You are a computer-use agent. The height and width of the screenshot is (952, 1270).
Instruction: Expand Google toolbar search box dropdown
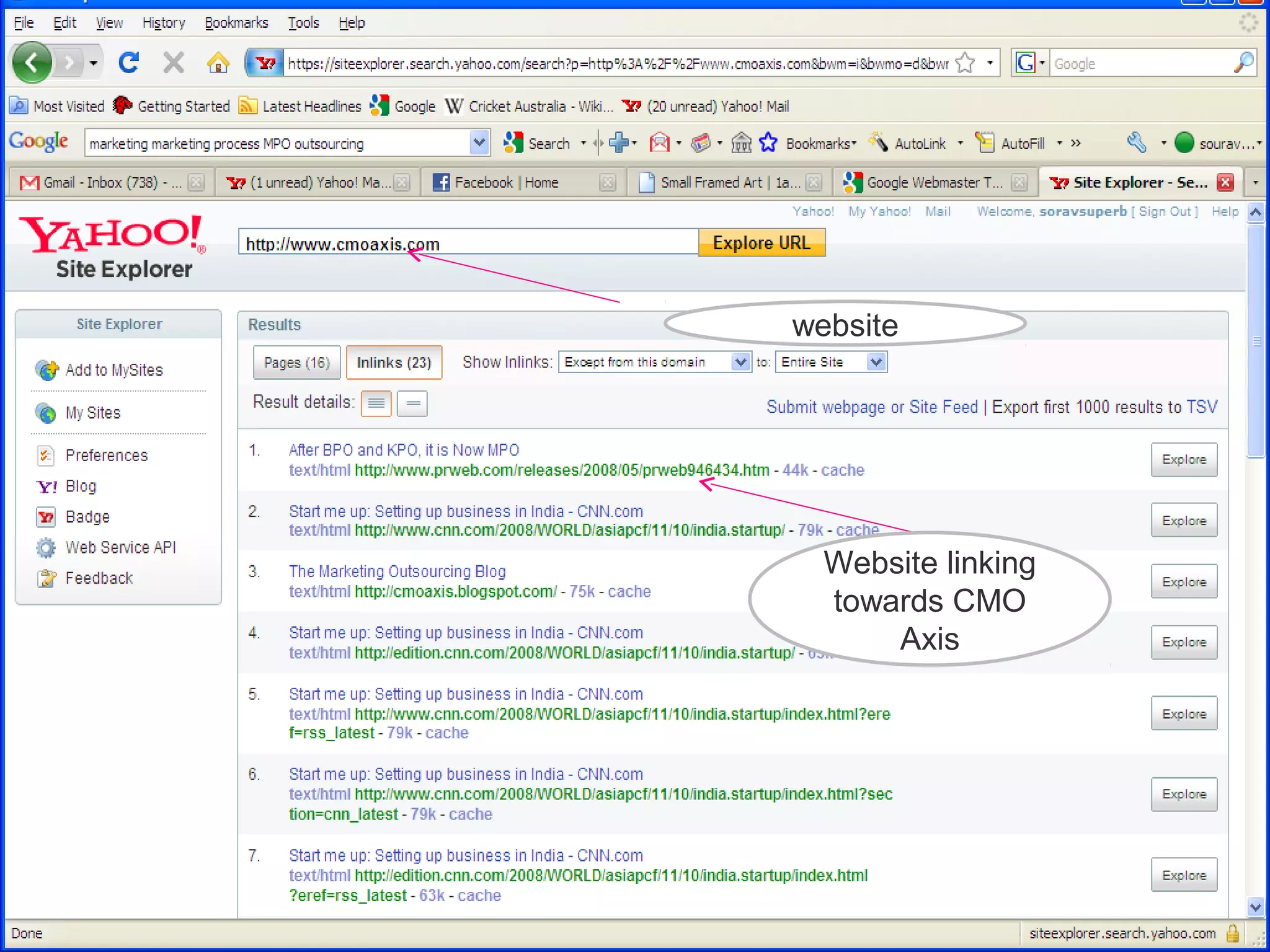point(479,143)
